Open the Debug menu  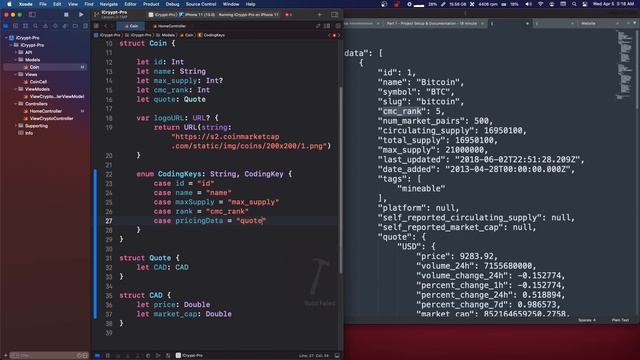tap(172, 4)
